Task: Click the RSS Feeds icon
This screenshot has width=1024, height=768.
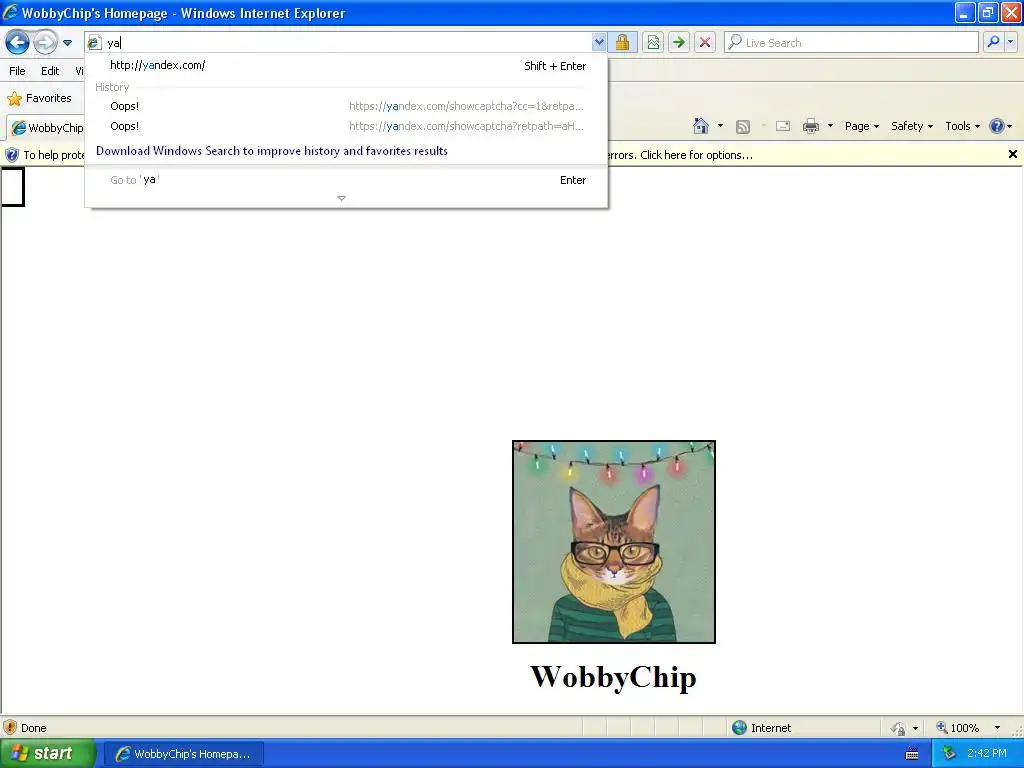Action: tap(743, 127)
